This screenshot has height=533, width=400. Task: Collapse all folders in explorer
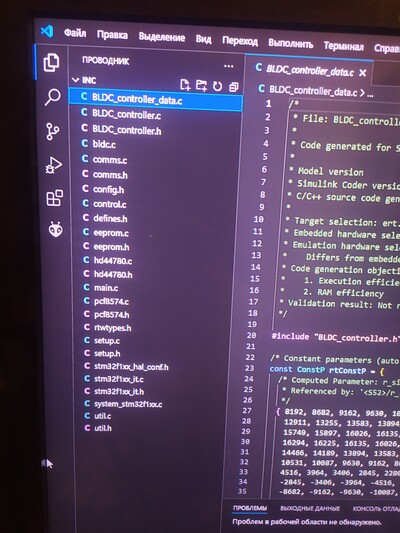[x=233, y=87]
